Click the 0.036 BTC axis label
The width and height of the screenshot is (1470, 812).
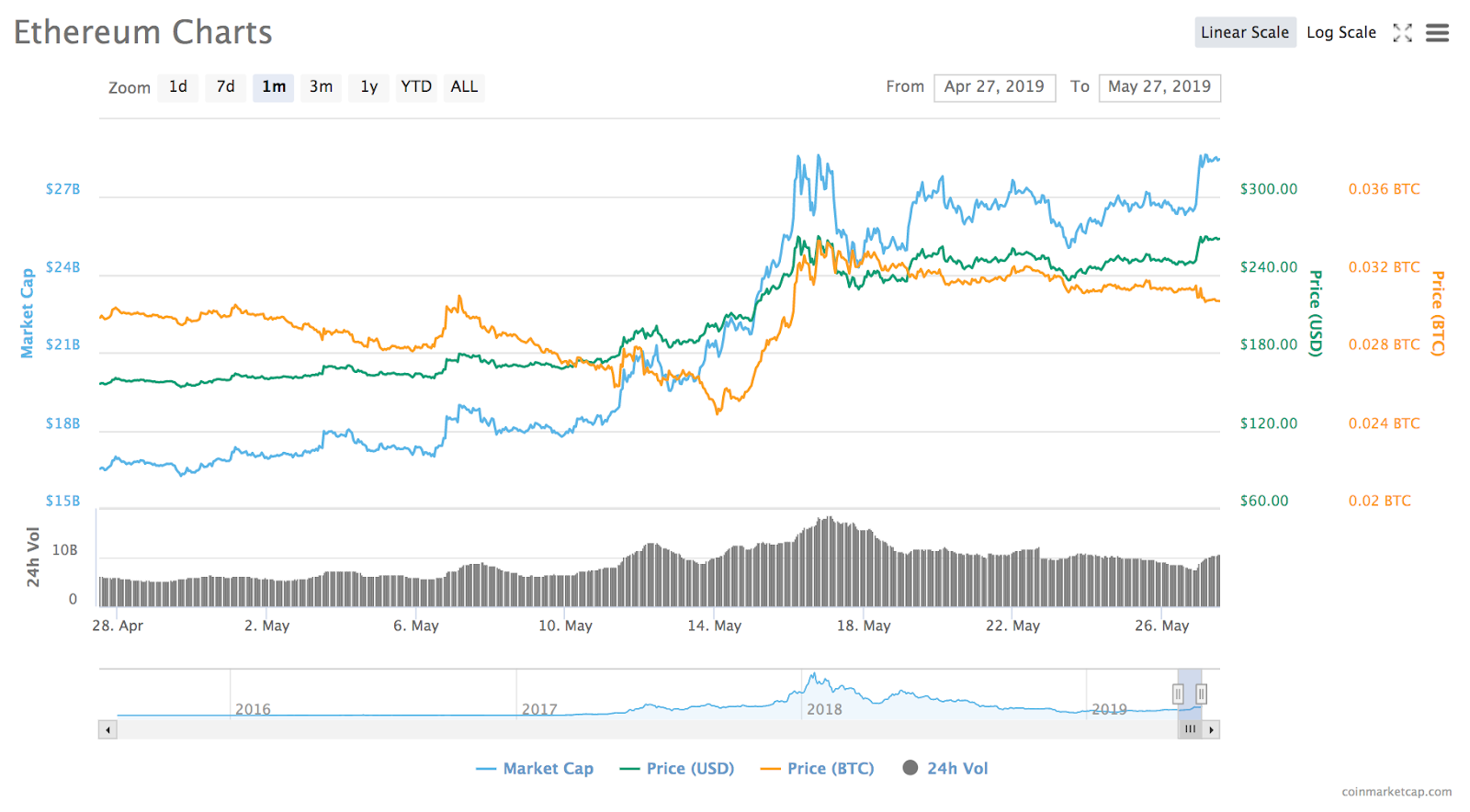(x=1385, y=189)
